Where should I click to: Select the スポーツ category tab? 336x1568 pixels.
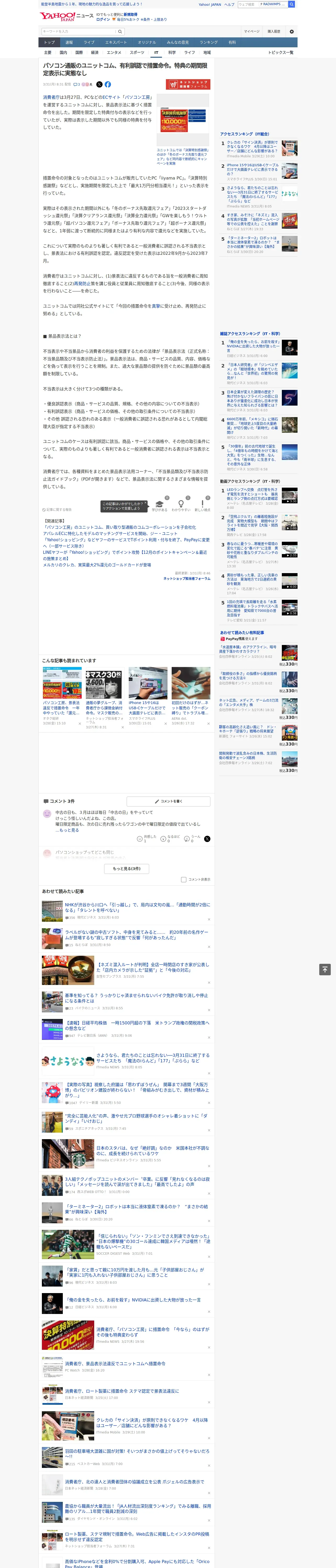coord(137,52)
